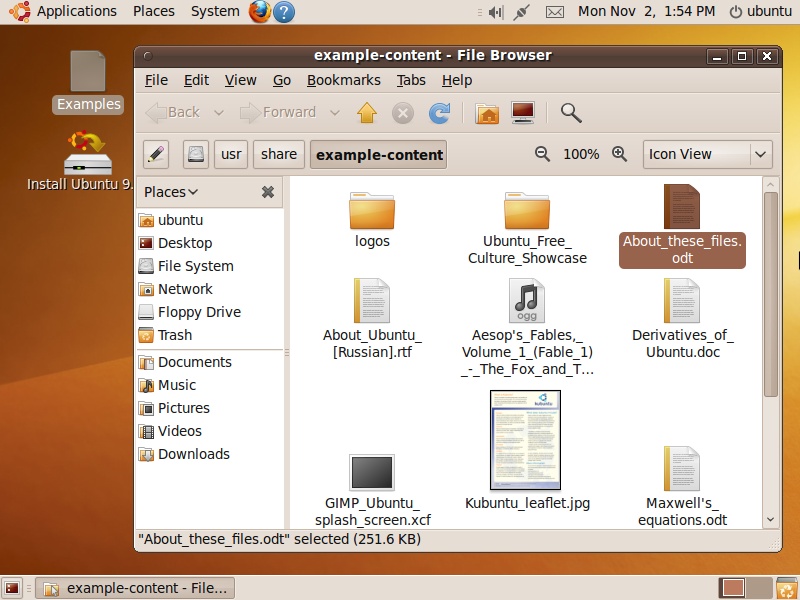Zoom out on the file icons
Viewport: 800px width, 600px height.
click(543, 154)
